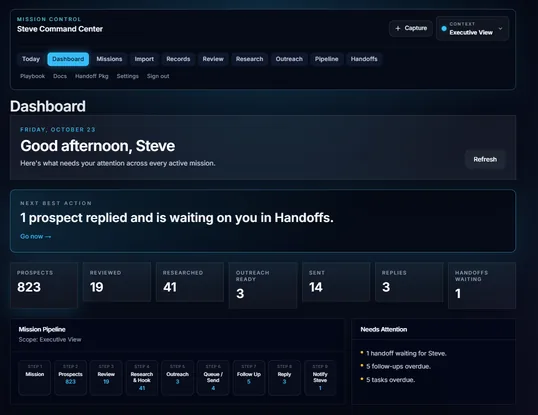Click '5 tasks overdue.' item
Viewport: 538px width, 415px height.
(x=390, y=380)
